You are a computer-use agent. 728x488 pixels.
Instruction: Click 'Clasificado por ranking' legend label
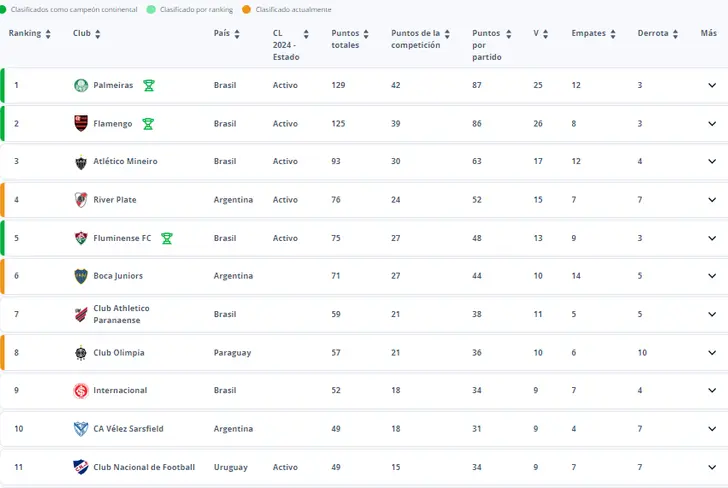(x=196, y=9)
